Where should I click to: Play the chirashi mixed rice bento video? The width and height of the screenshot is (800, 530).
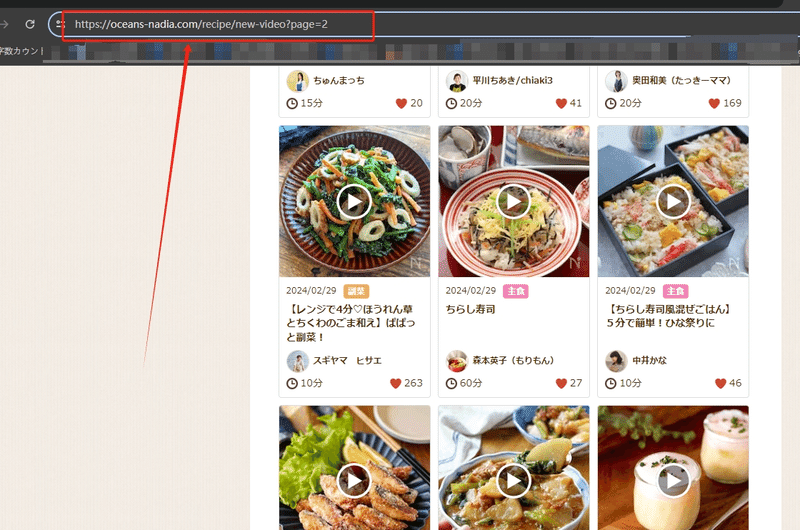pyautogui.click(x=673, y=202)
